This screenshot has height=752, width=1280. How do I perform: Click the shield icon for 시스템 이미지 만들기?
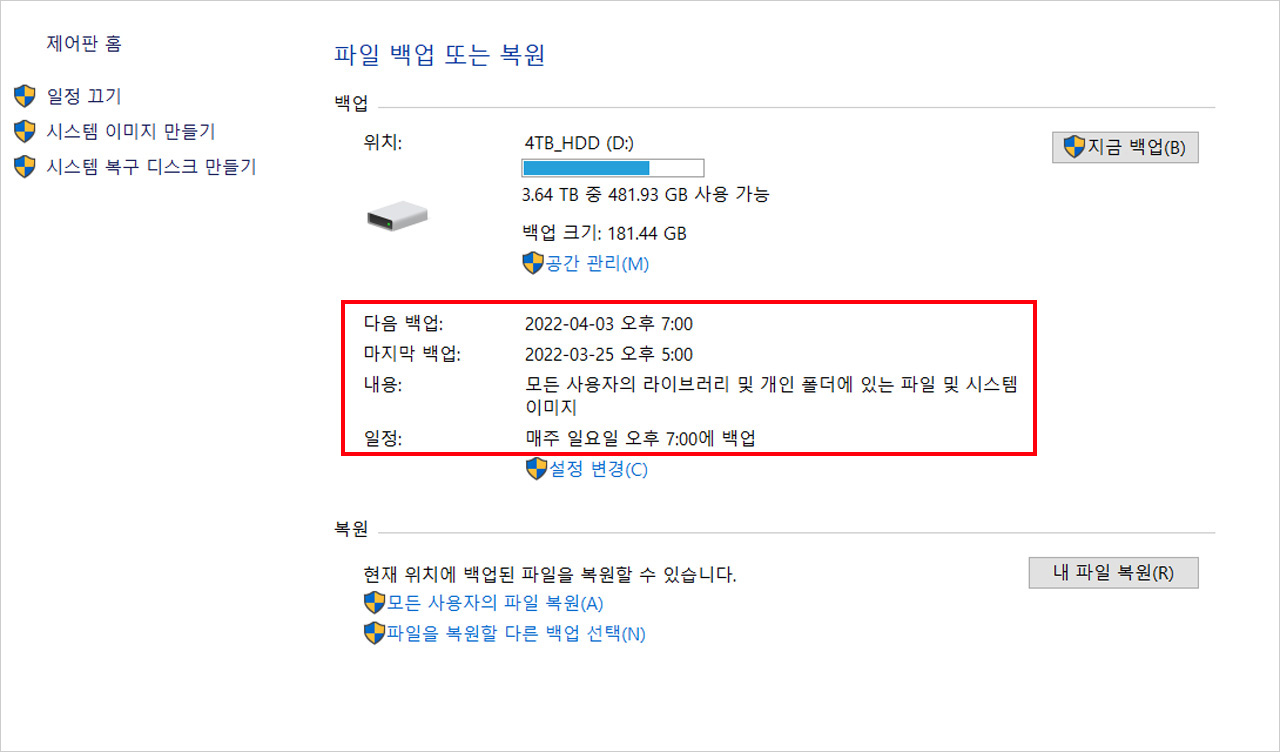click(25, 131)
